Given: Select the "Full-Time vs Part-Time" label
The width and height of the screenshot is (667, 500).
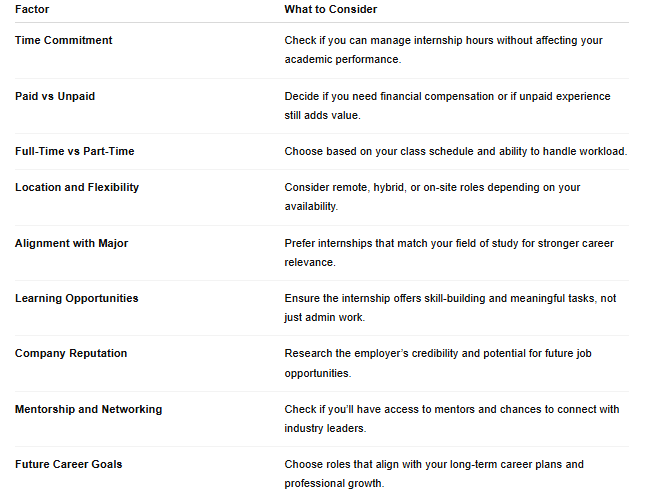Looking at the screenshot, I should 74,151.
